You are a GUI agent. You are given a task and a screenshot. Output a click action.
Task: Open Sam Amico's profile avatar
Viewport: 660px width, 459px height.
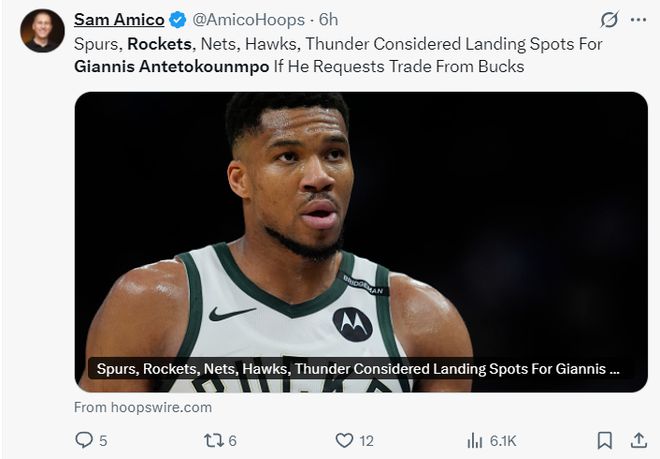click(42, 30)
